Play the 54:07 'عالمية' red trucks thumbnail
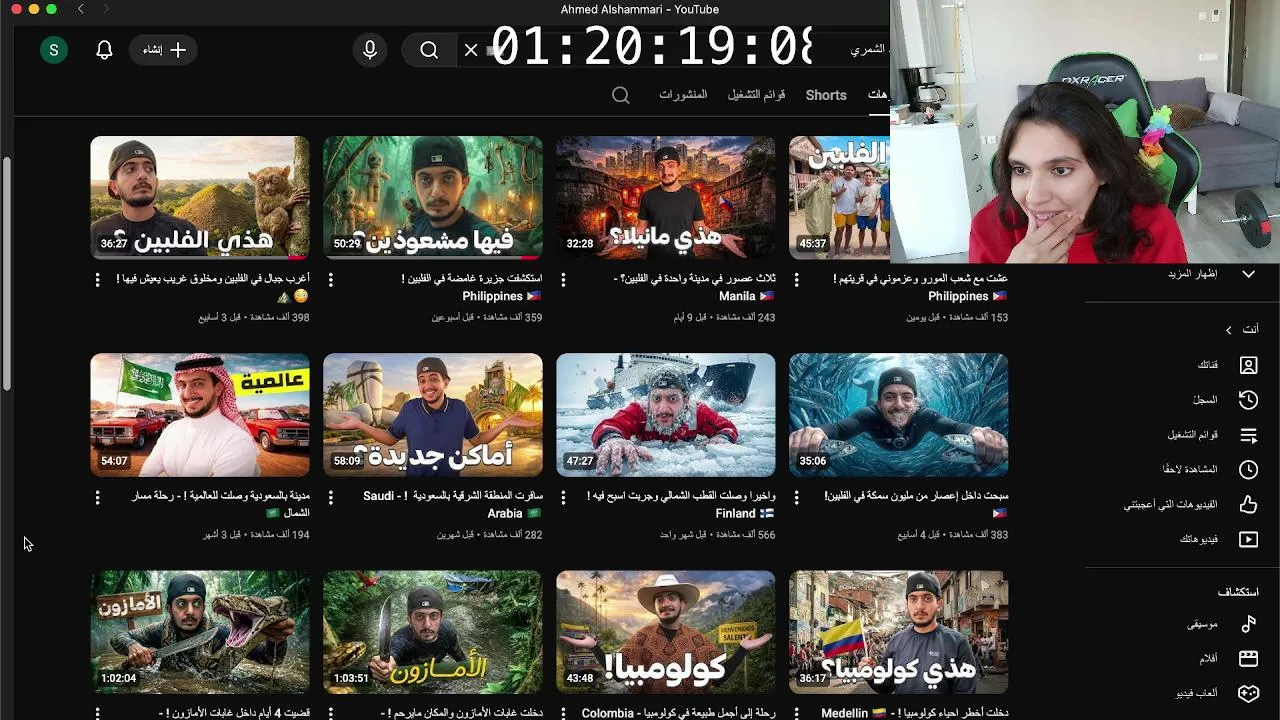 (x=200, y=415)
